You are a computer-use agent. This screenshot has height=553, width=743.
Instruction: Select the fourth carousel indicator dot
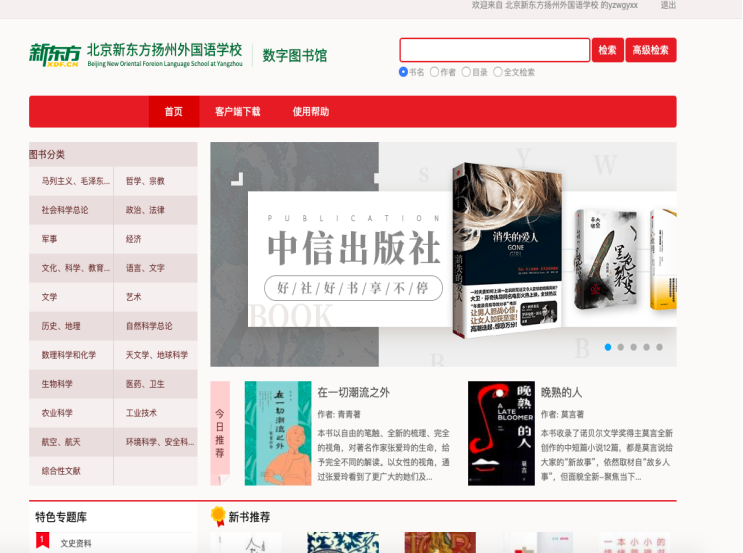(646, 347)
